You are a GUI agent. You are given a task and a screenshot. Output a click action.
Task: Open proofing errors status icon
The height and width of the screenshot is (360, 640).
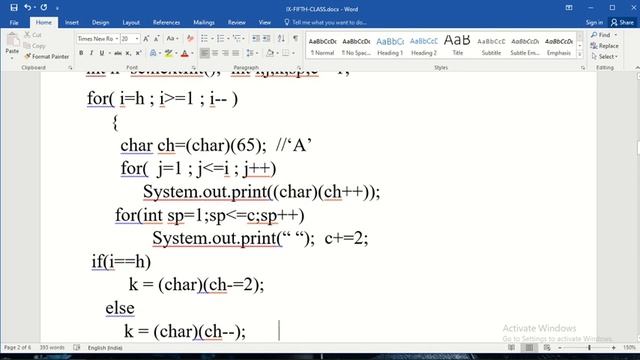(77, 348)
